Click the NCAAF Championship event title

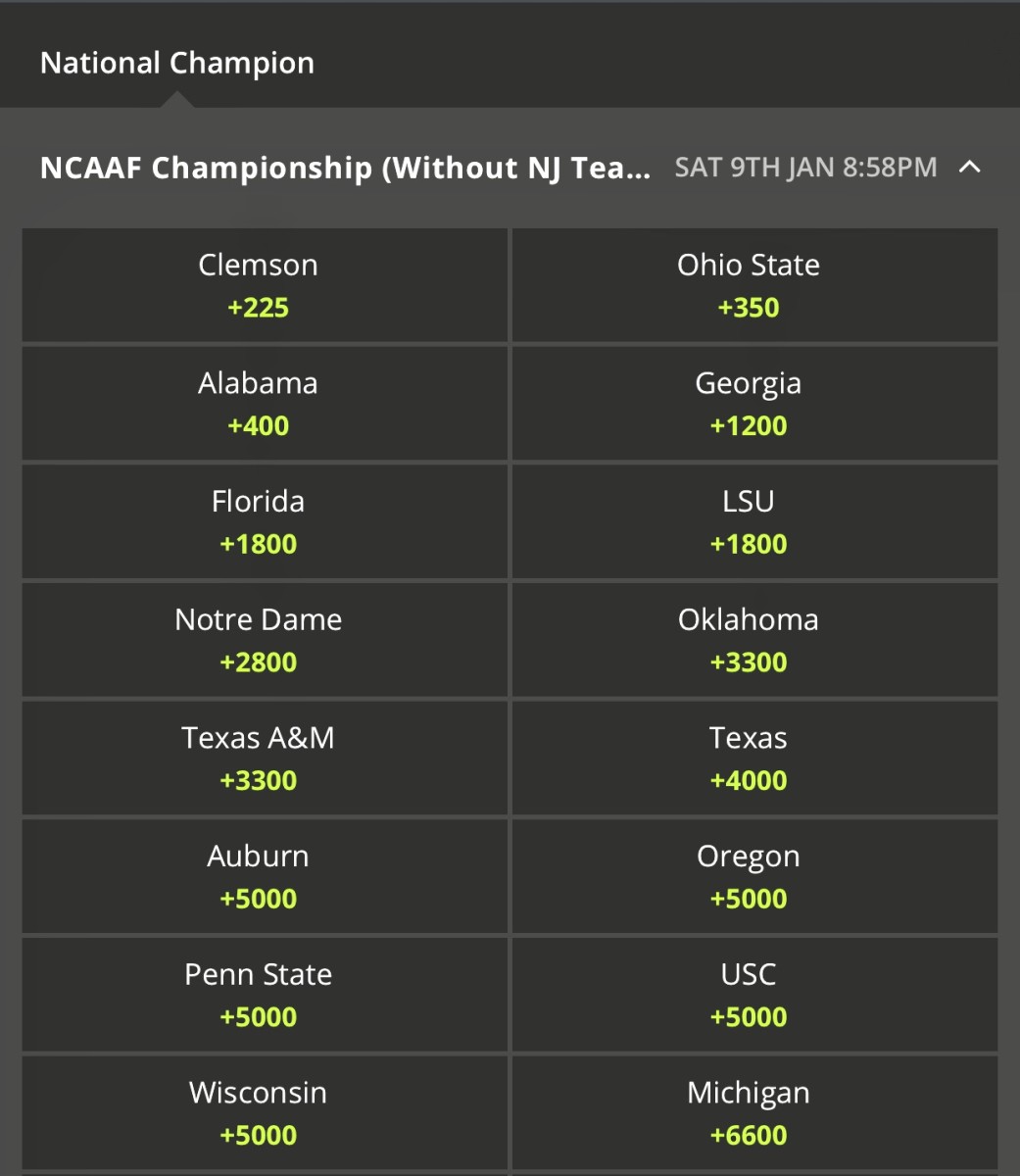(345, 168)
